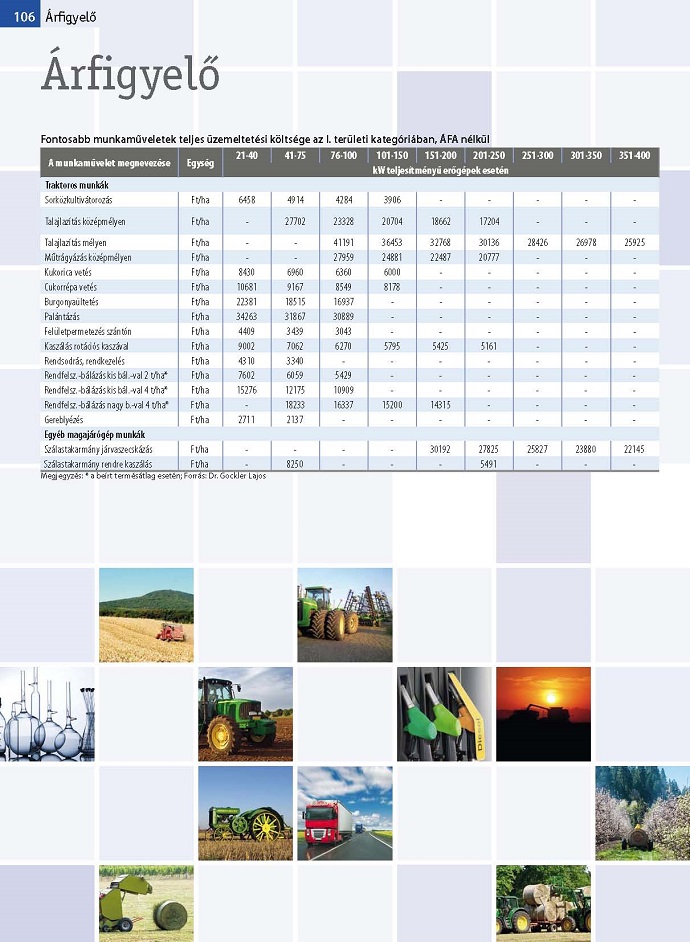Viewport: 690px width, 942px height.
Task: Click the Egyéb magajárógép munkák section row
Action: pyautogui.click(x=350, y=434)
